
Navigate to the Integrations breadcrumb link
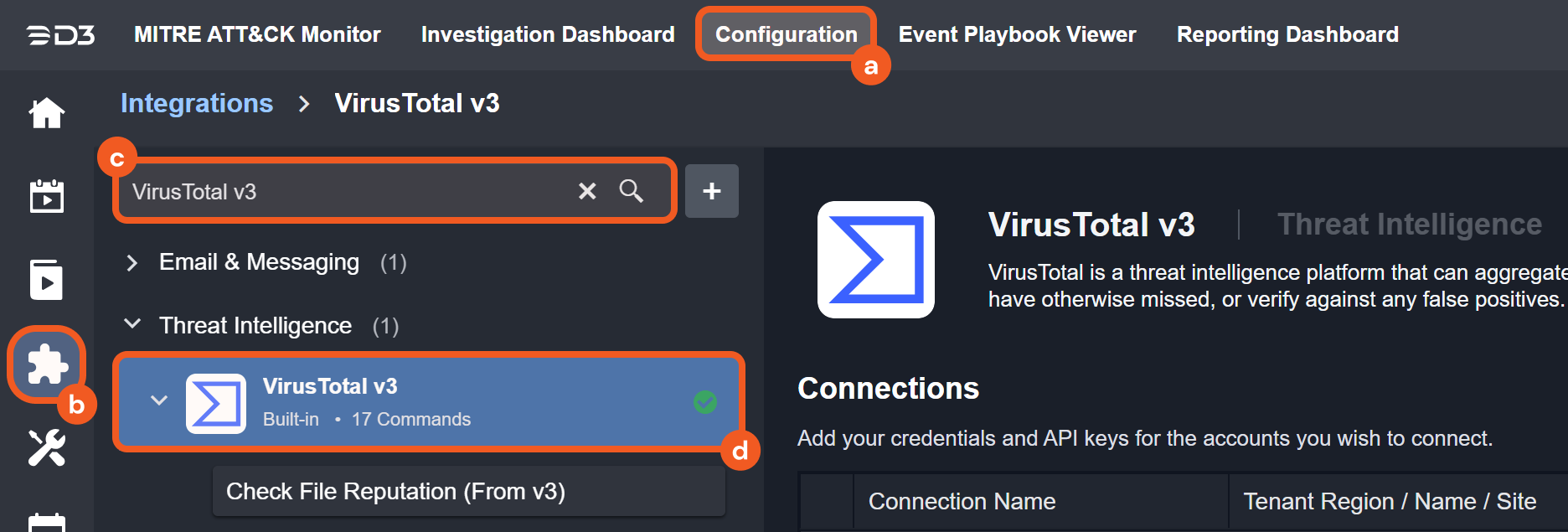tap(197, 103)
